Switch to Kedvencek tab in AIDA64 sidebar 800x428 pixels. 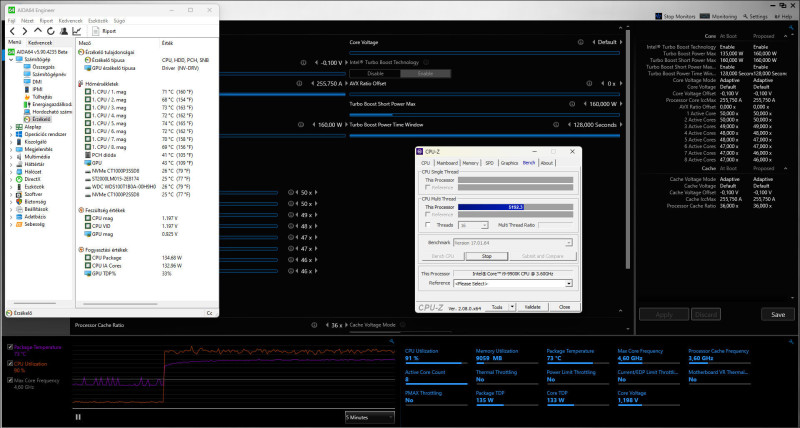pyautogui.click(x=40, y=43)
